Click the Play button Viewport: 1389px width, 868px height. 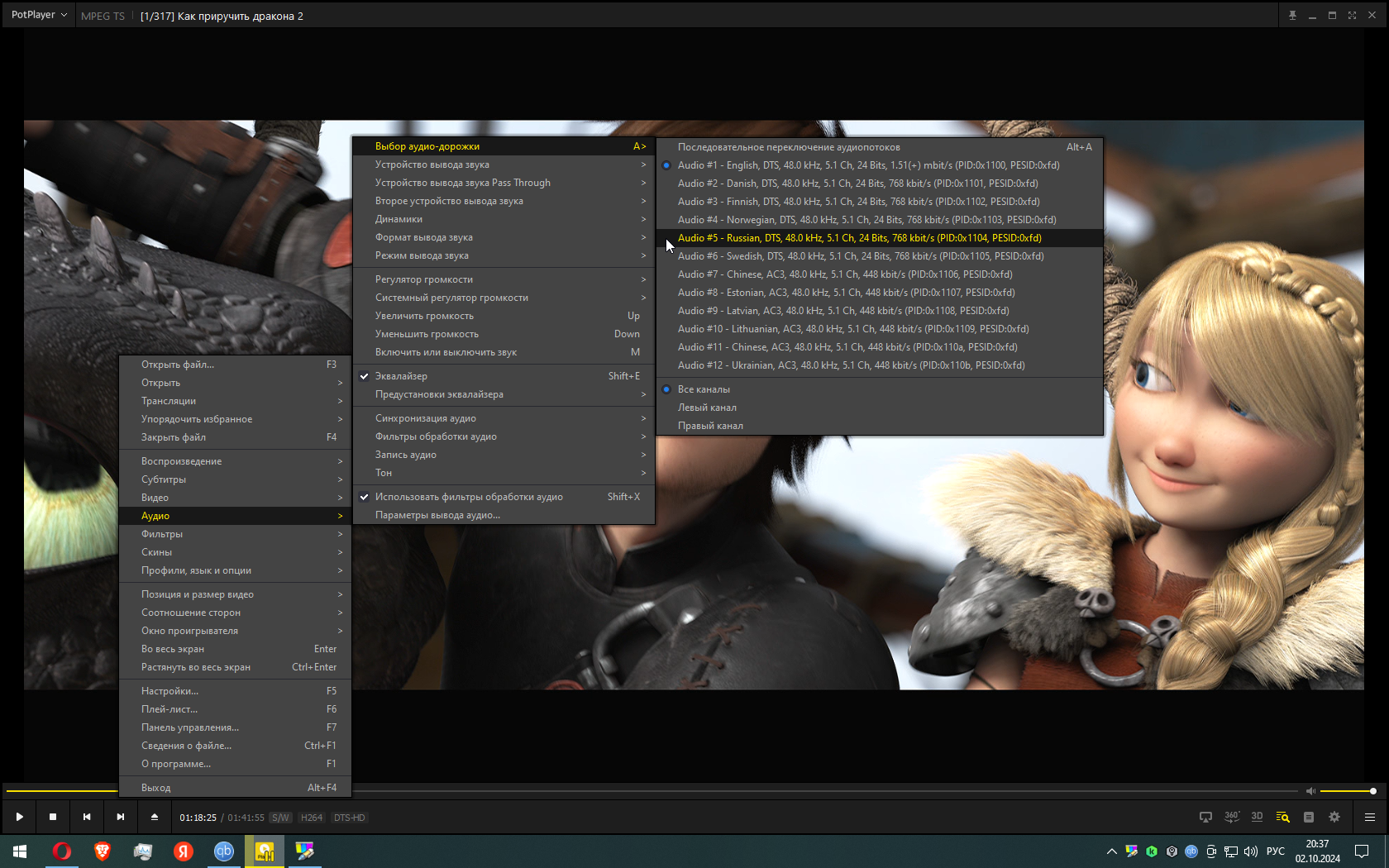[x=19, y=817]
